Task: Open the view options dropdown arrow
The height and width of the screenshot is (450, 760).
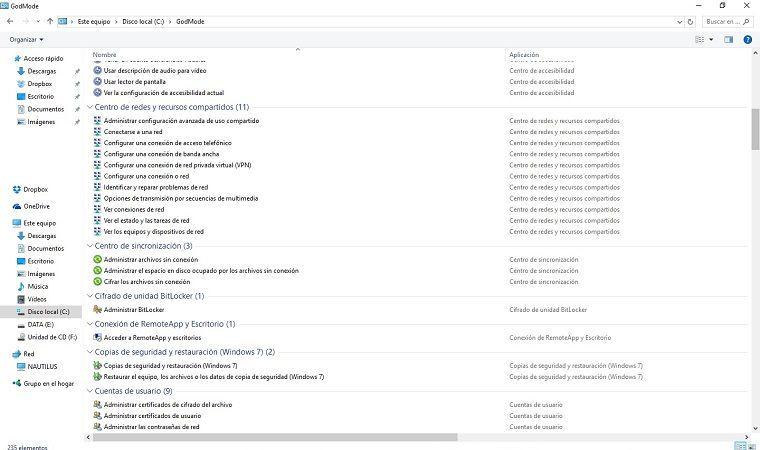Action: point(711,39)
